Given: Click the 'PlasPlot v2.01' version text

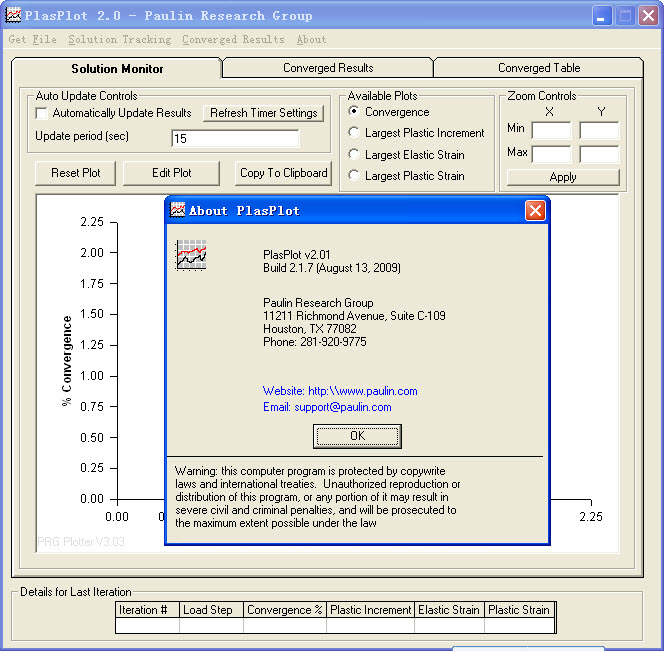Looking at the screenshot, I should 296,255.
